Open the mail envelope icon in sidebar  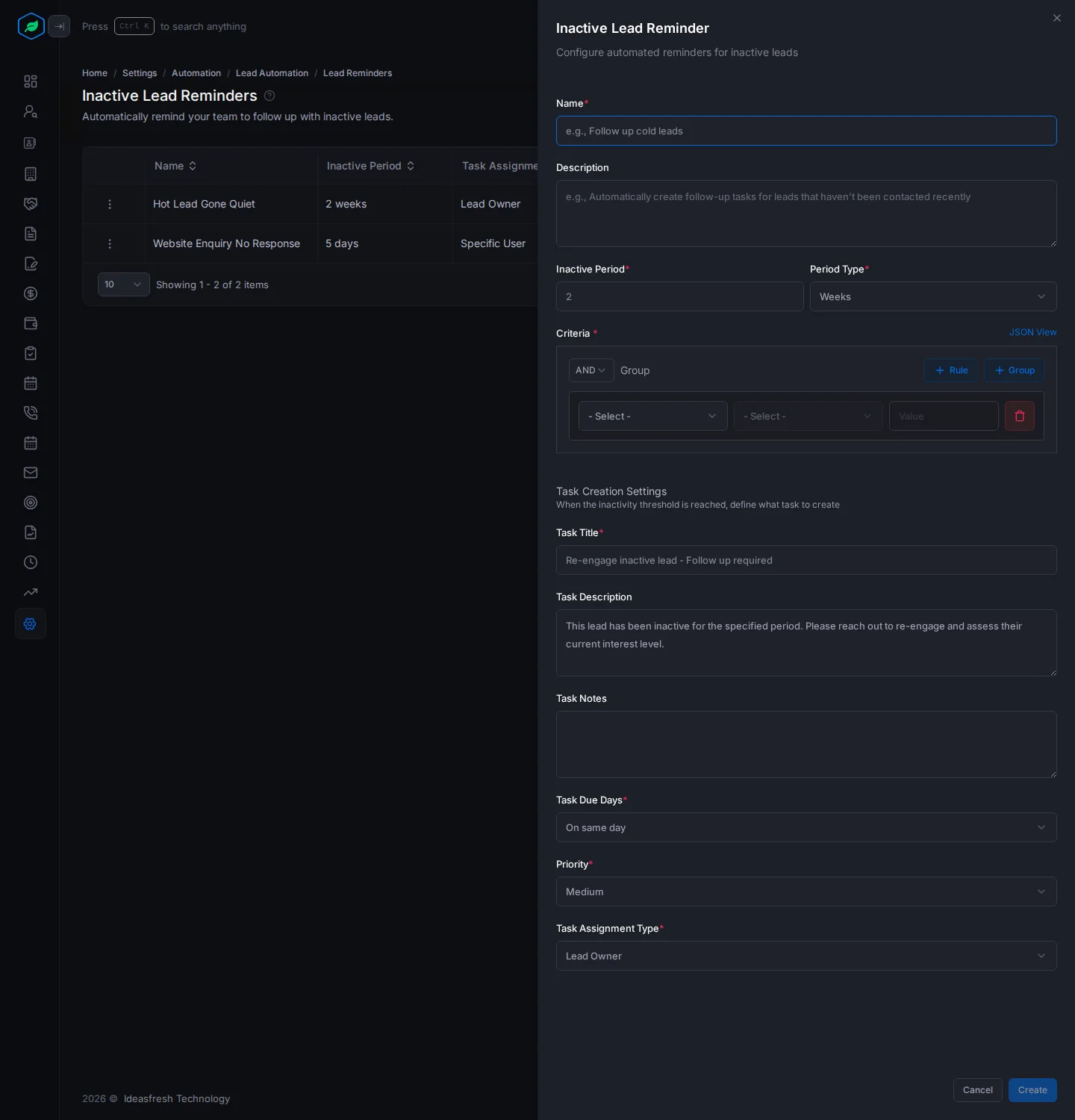[31, 473]
